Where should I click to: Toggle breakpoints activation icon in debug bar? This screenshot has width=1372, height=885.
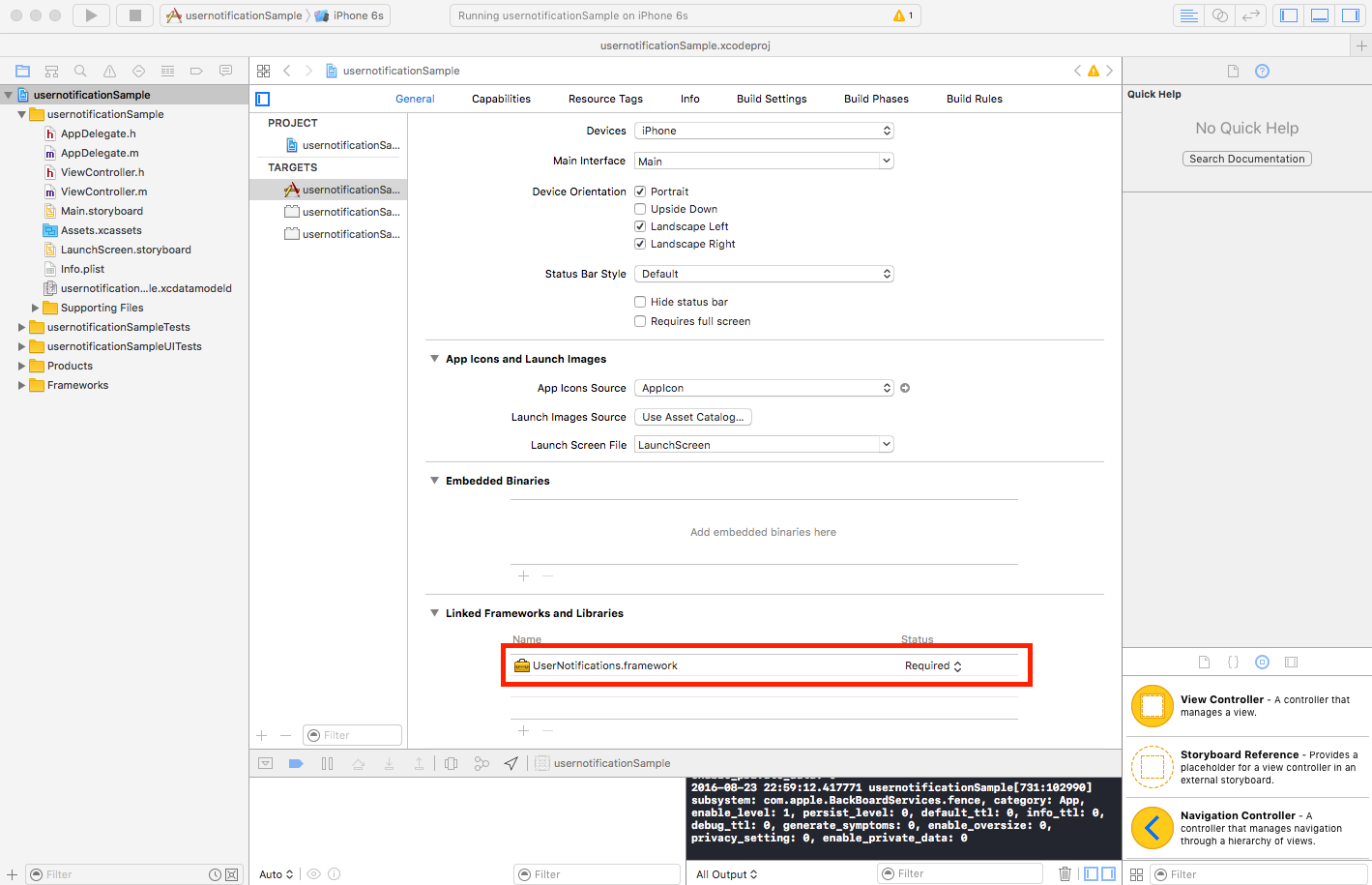pos(296,763)
